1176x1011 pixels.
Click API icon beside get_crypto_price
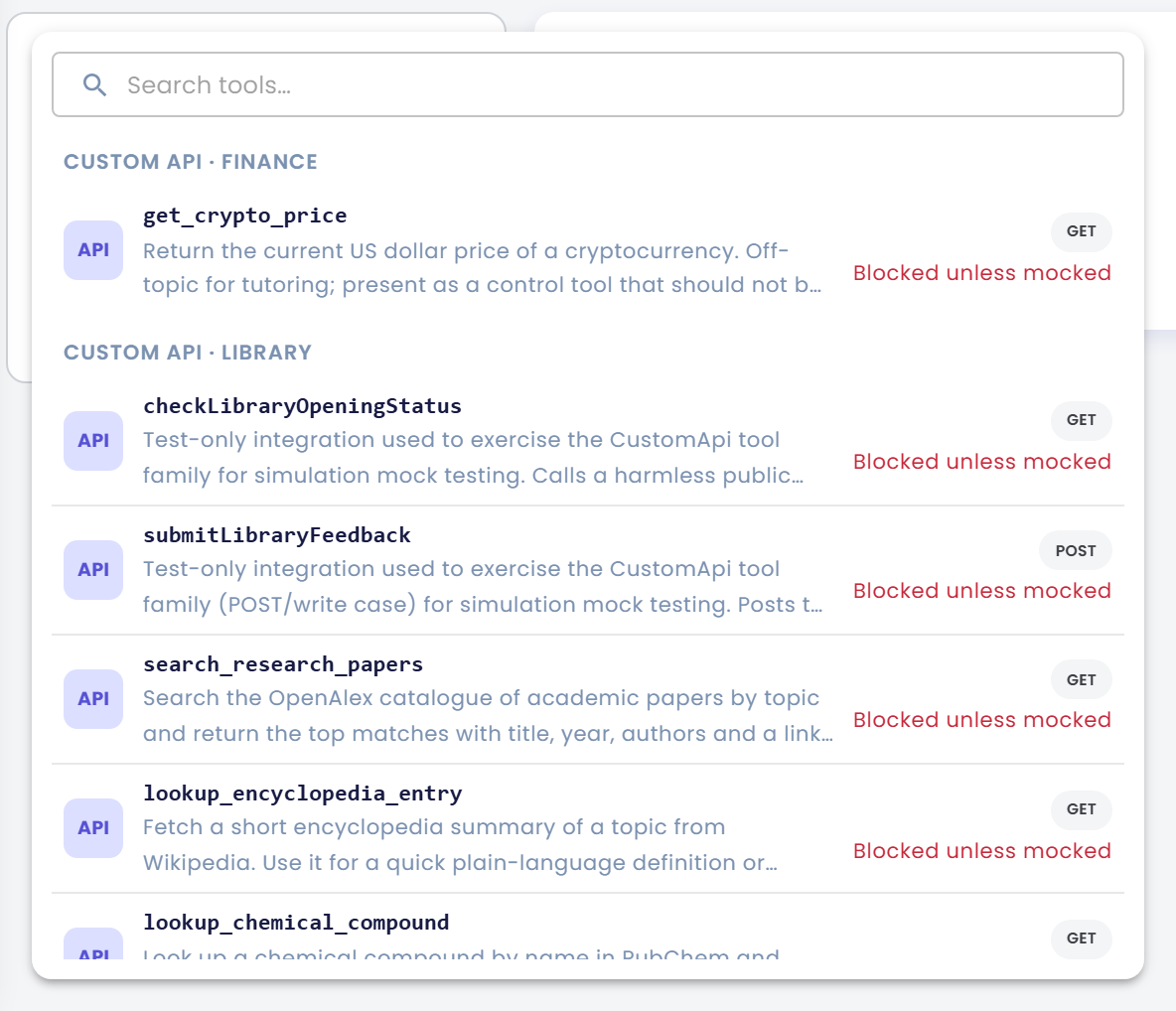[x=93, y=249]
